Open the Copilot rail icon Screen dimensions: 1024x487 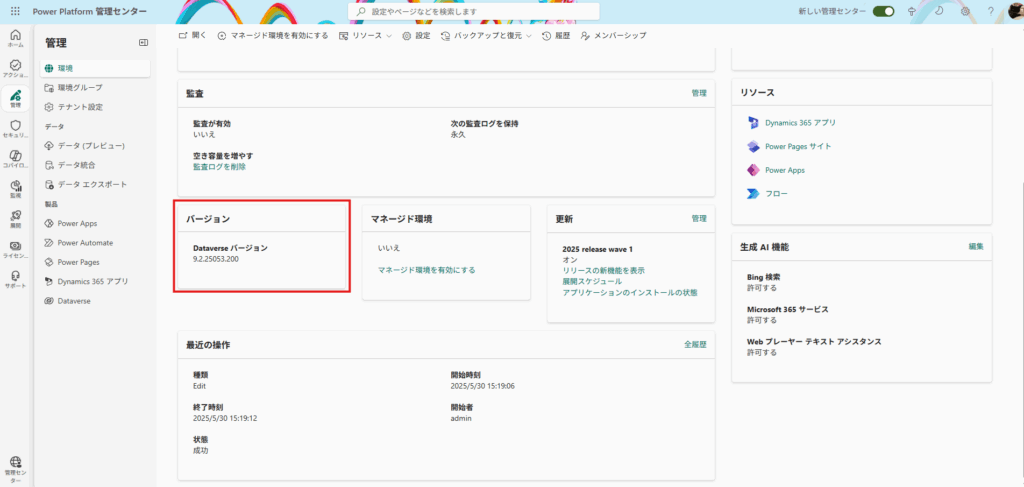tap(16, 155)
